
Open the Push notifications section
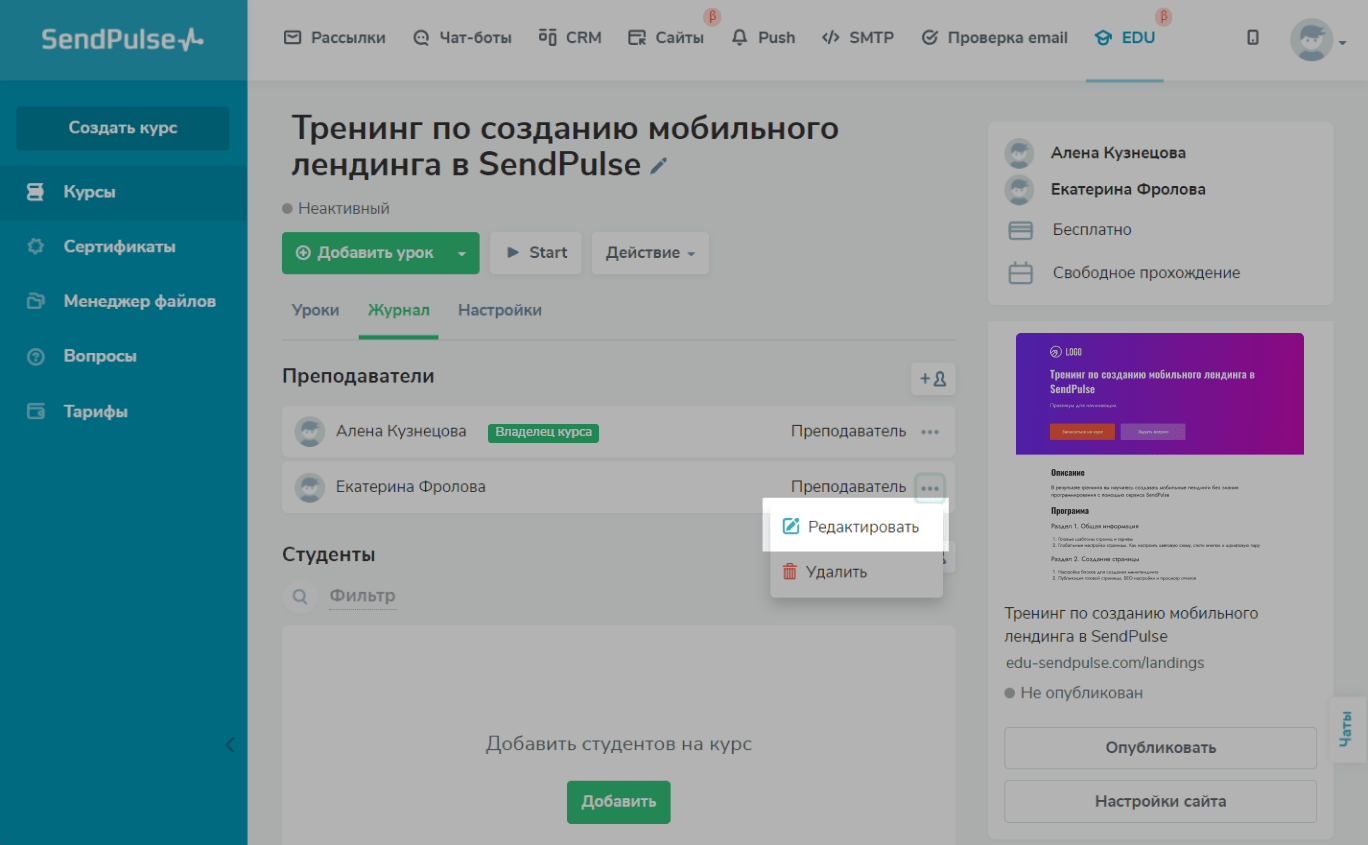pyautogui.click(x=763, y=38)
